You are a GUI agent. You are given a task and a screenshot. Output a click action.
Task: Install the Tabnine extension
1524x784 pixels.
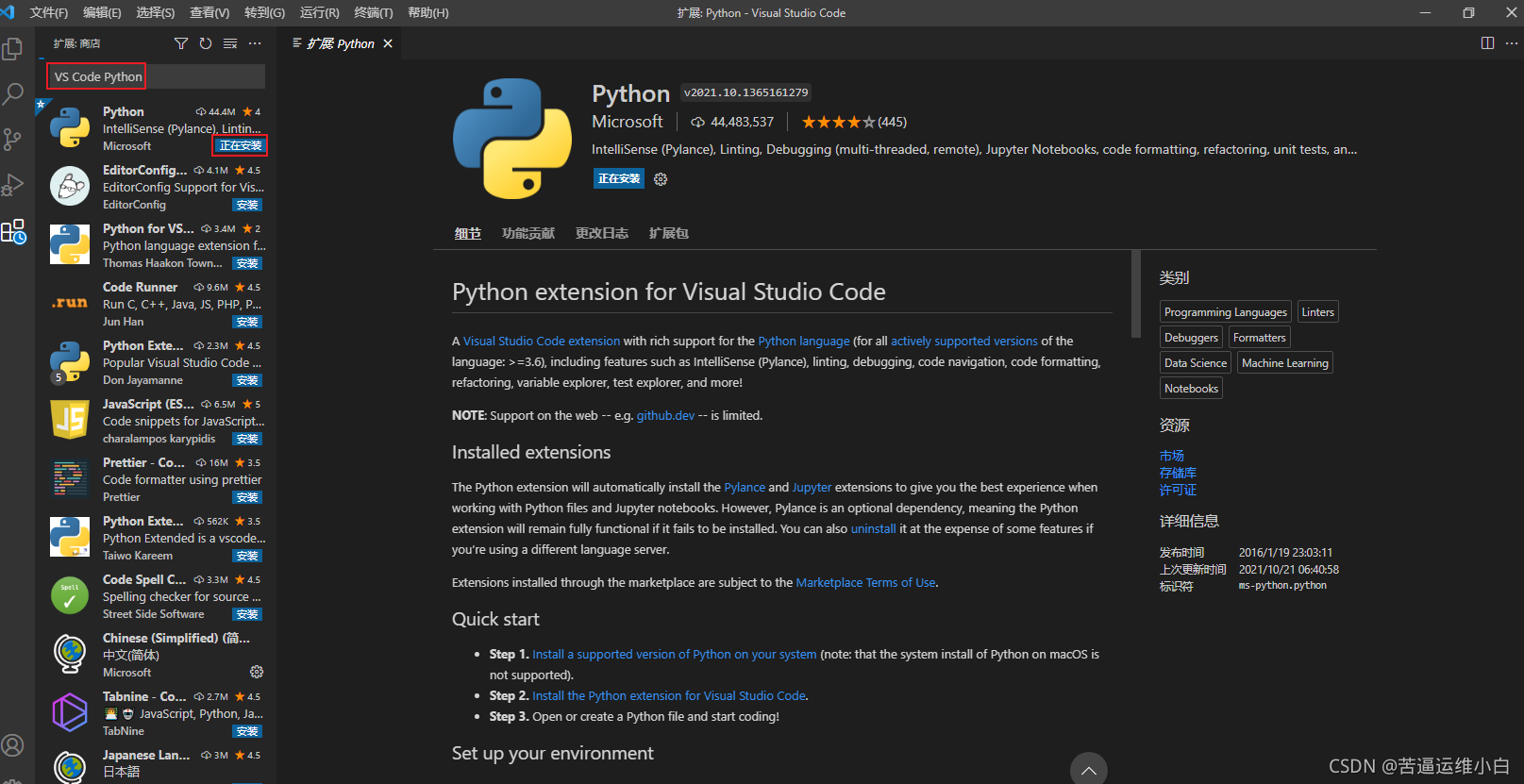247,731
